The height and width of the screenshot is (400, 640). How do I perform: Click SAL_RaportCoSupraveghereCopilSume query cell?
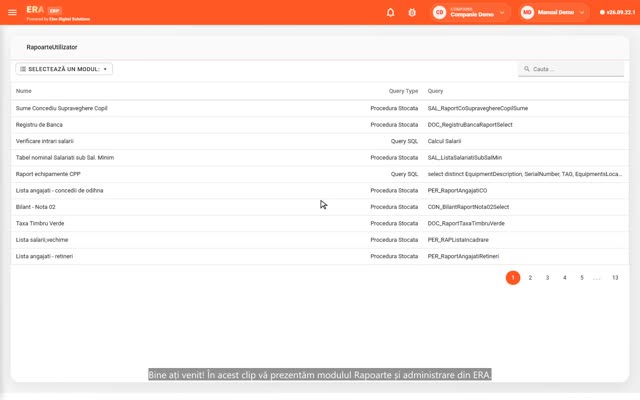coord(478,108)
